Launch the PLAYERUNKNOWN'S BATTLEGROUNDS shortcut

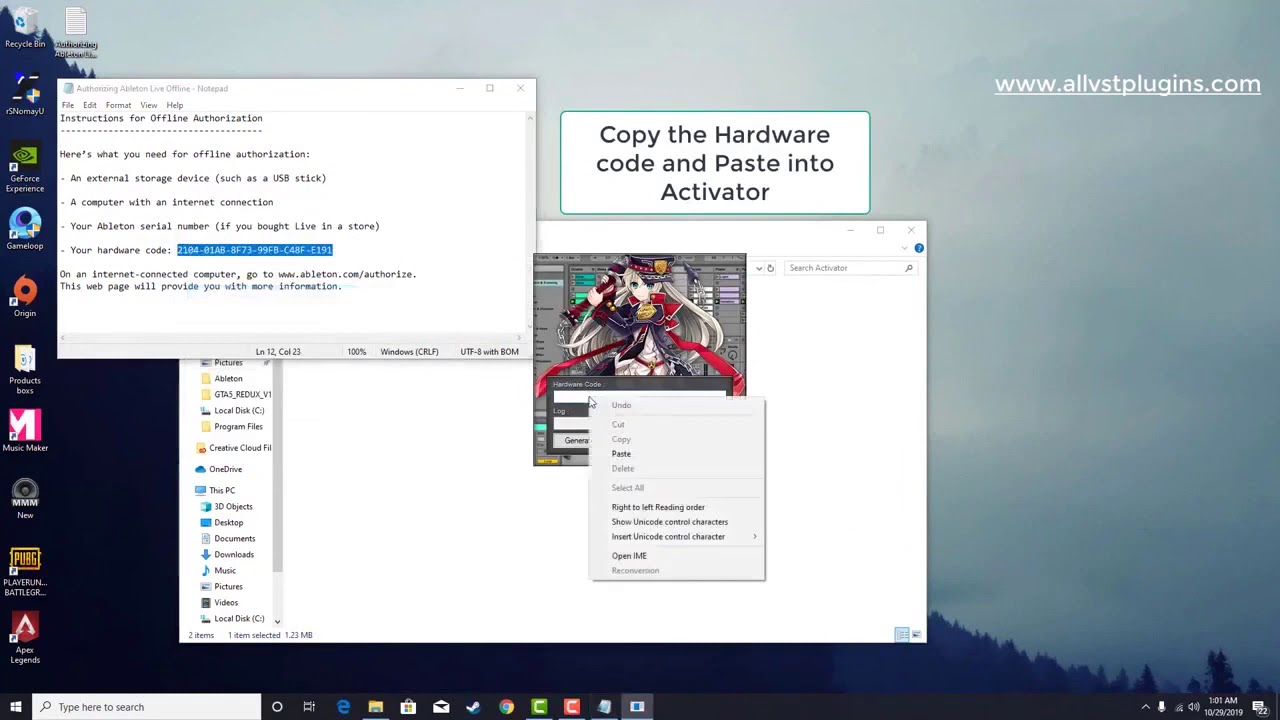tap(25, 572)
